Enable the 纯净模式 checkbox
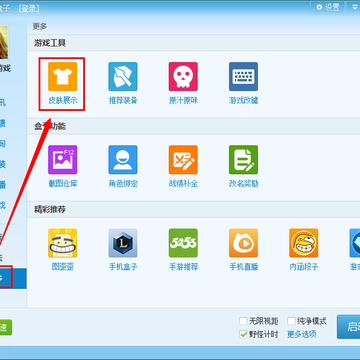The width and height of the screenshot is (360, 360). point(291,321)
